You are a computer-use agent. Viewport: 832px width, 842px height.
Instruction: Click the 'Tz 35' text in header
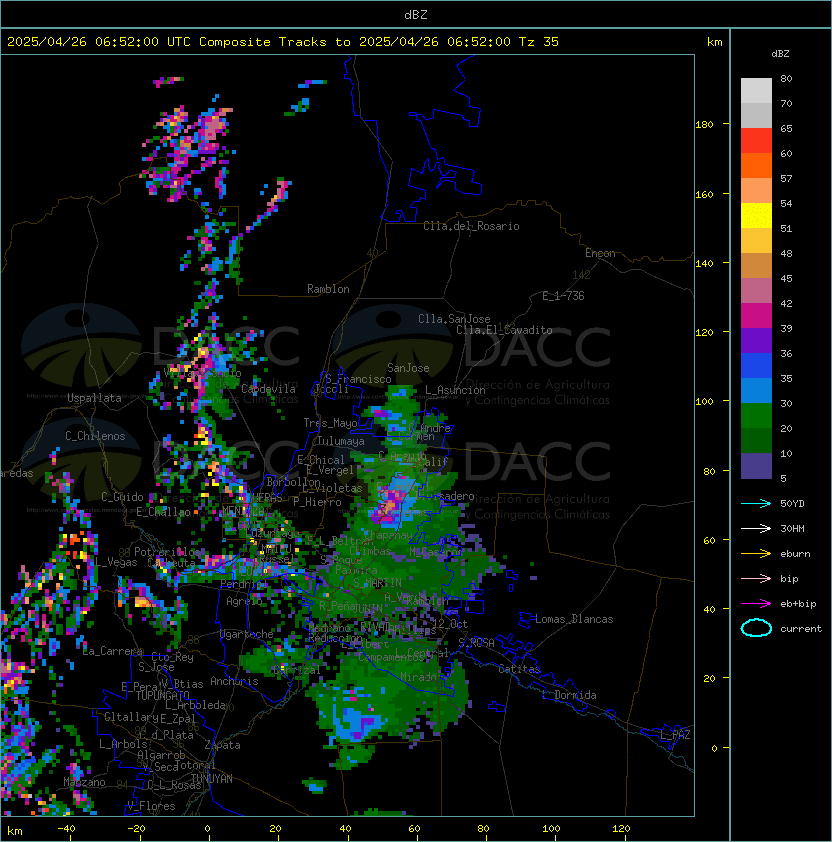click(x=539, y=42)
